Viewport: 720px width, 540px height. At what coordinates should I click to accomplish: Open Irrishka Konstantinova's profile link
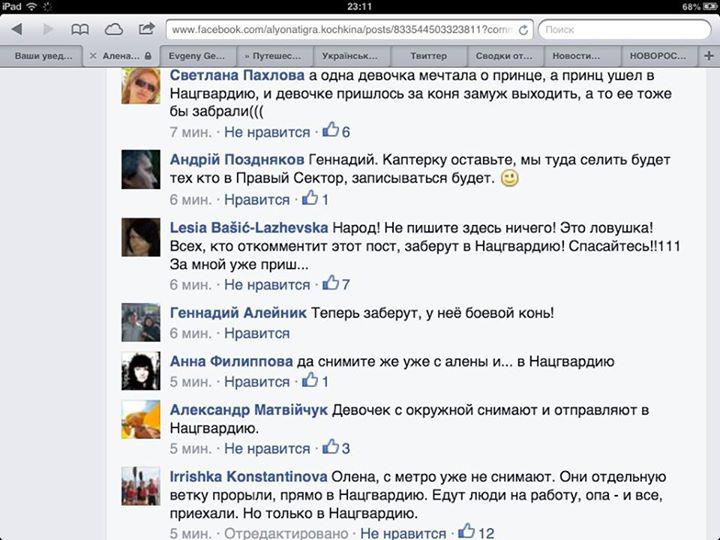pyautogui.click(x=248, y=477)
